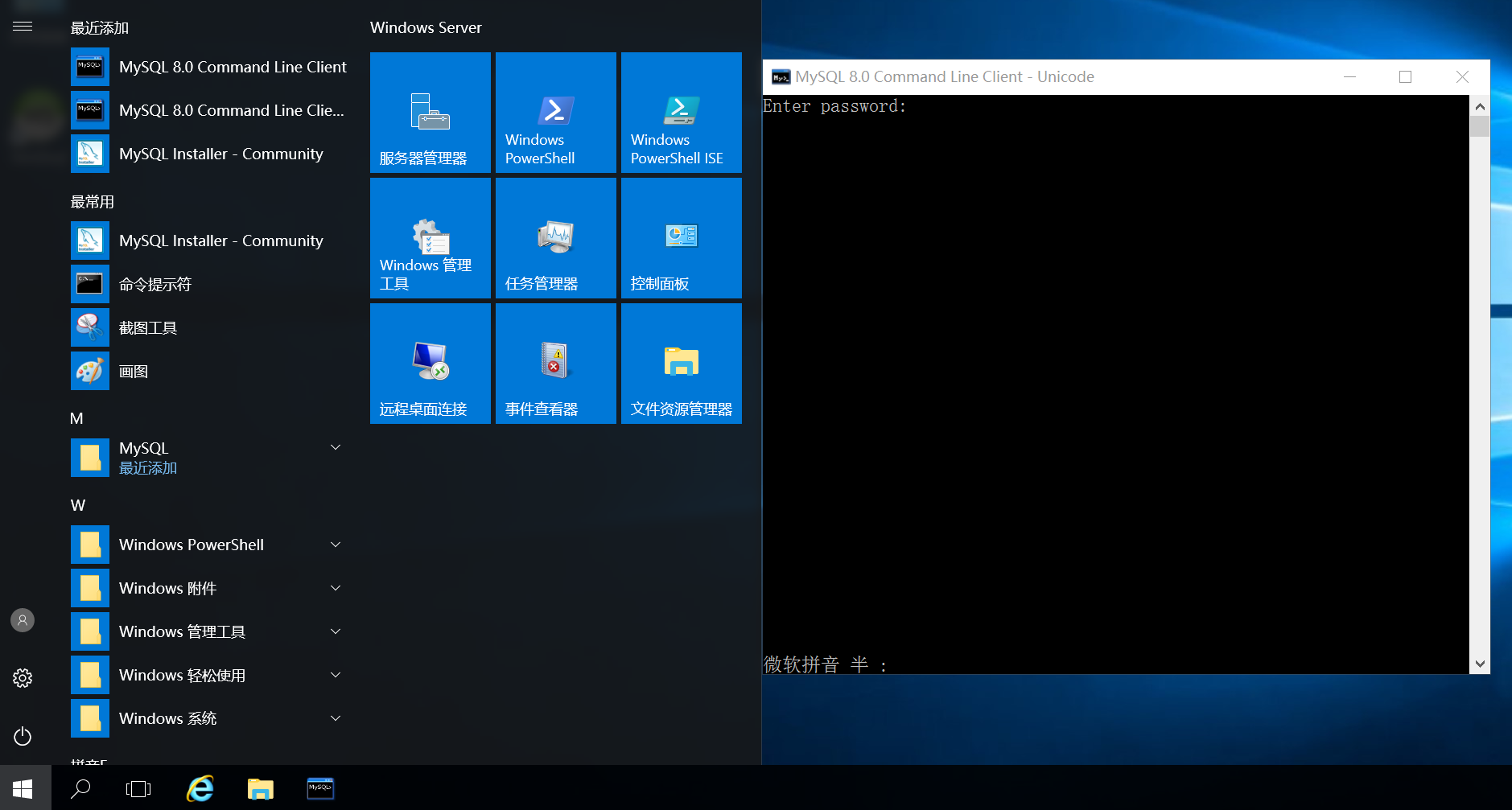Open the 远程桌面连接 tile
The height and width of the screenshot is (810, 1512).
pos(431,364)
